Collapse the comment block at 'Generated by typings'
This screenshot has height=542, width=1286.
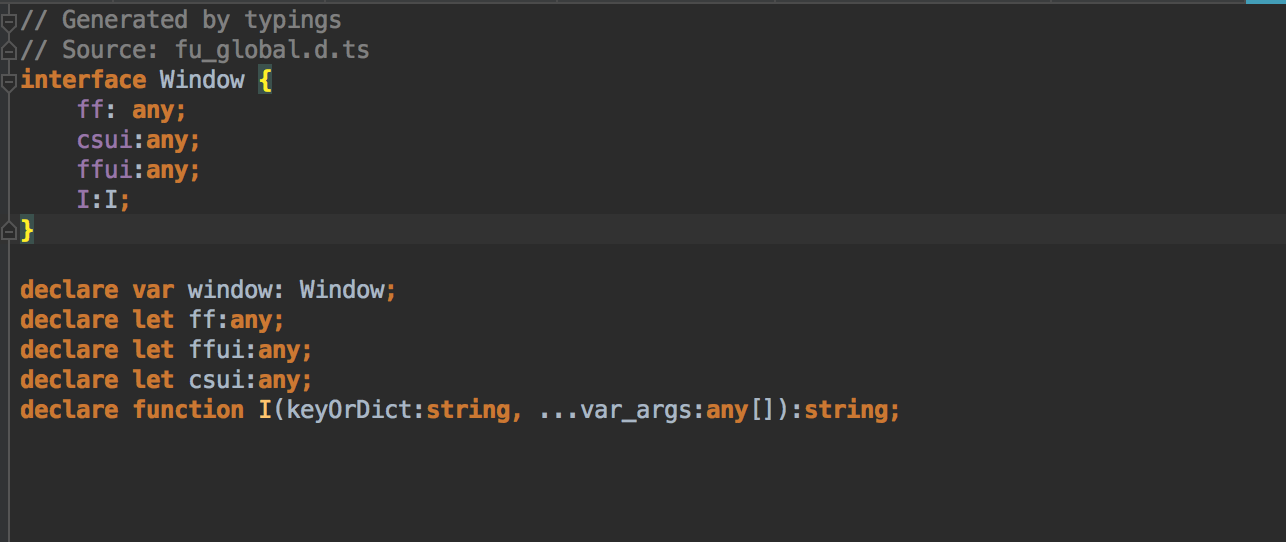coord(9,20)
